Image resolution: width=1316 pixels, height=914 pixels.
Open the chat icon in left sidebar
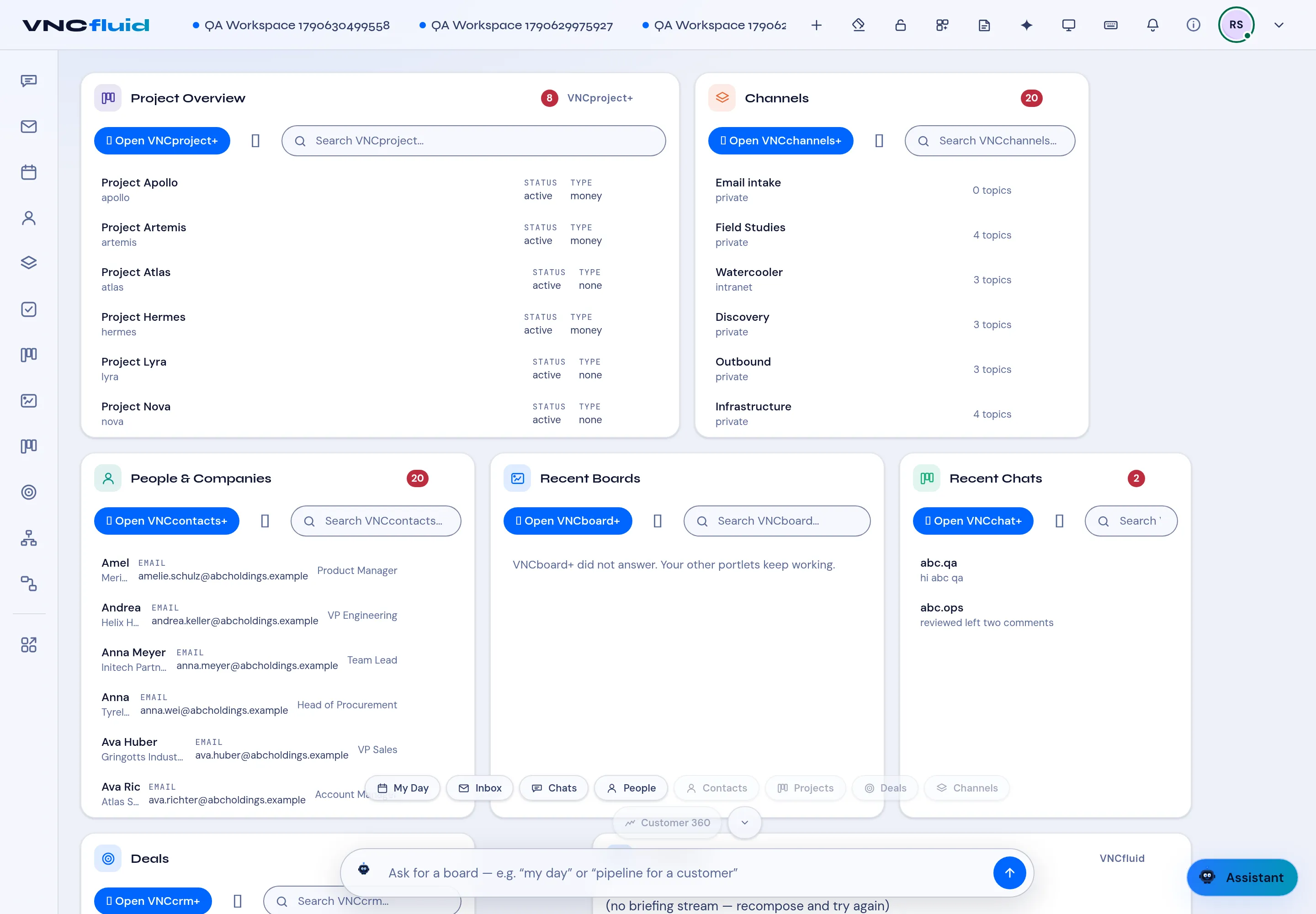click(29, 81)
